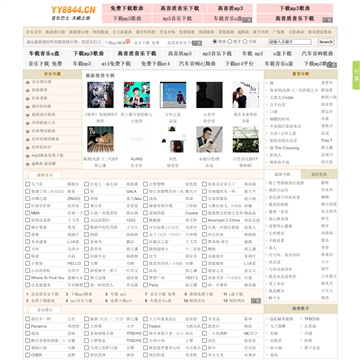Open the green 分享 share tab
The height and width of the screenshot is (360, 360).
(x=356, y=75)
